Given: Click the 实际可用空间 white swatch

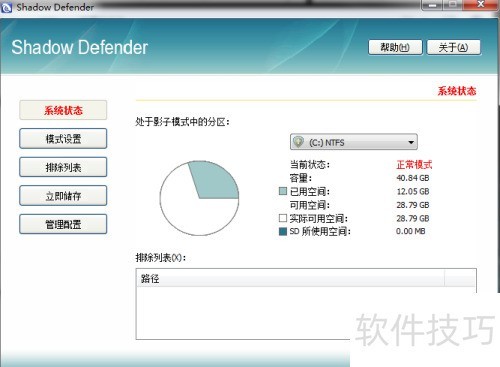Looking at the screenshot, I should pos(283,218).
